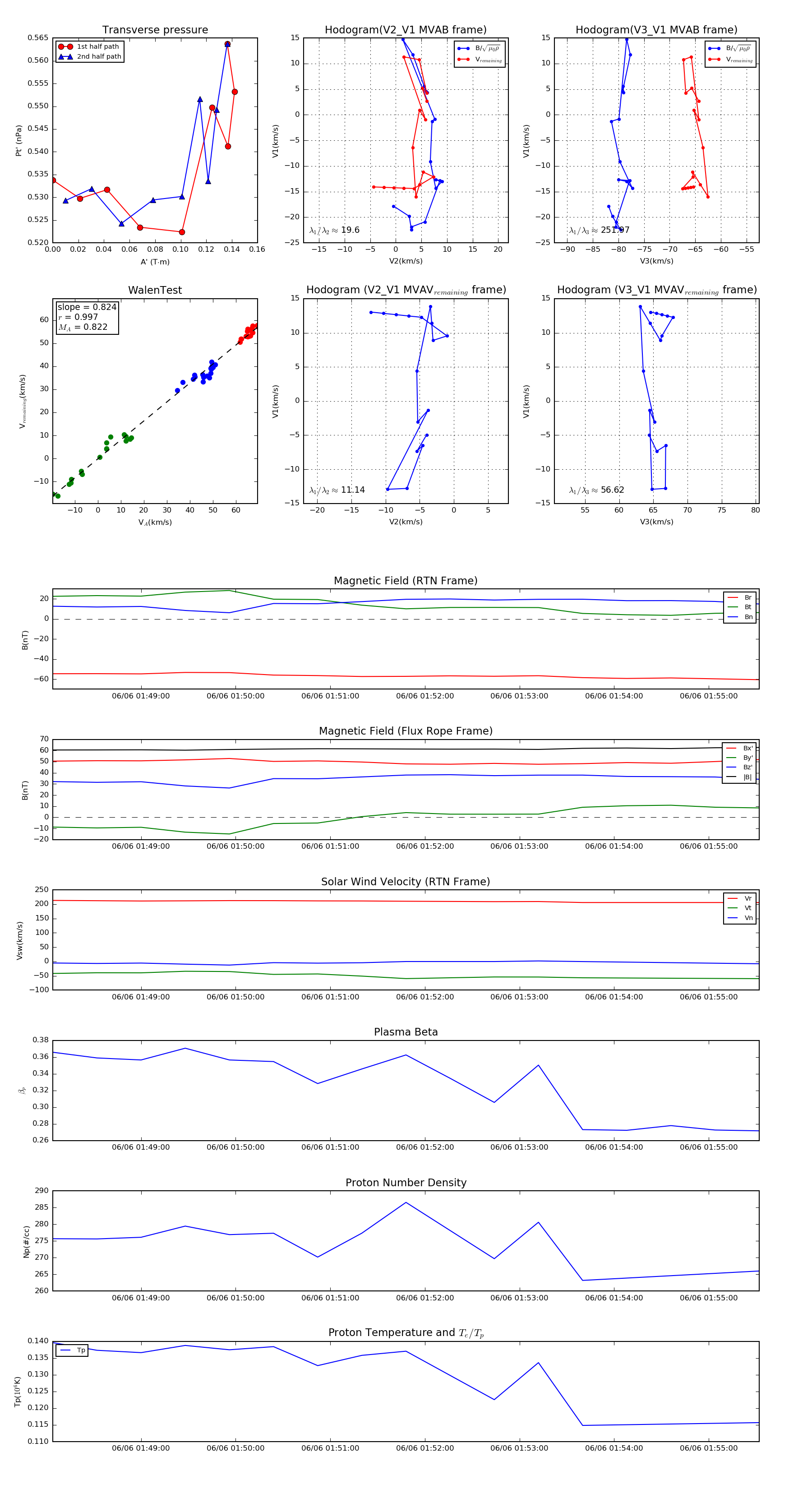Click the 'Magnetic Field (RTN Frame)' title
The width and height of the screenshot is (812, 1489).
pyautogui.click(x=406, y=581)
